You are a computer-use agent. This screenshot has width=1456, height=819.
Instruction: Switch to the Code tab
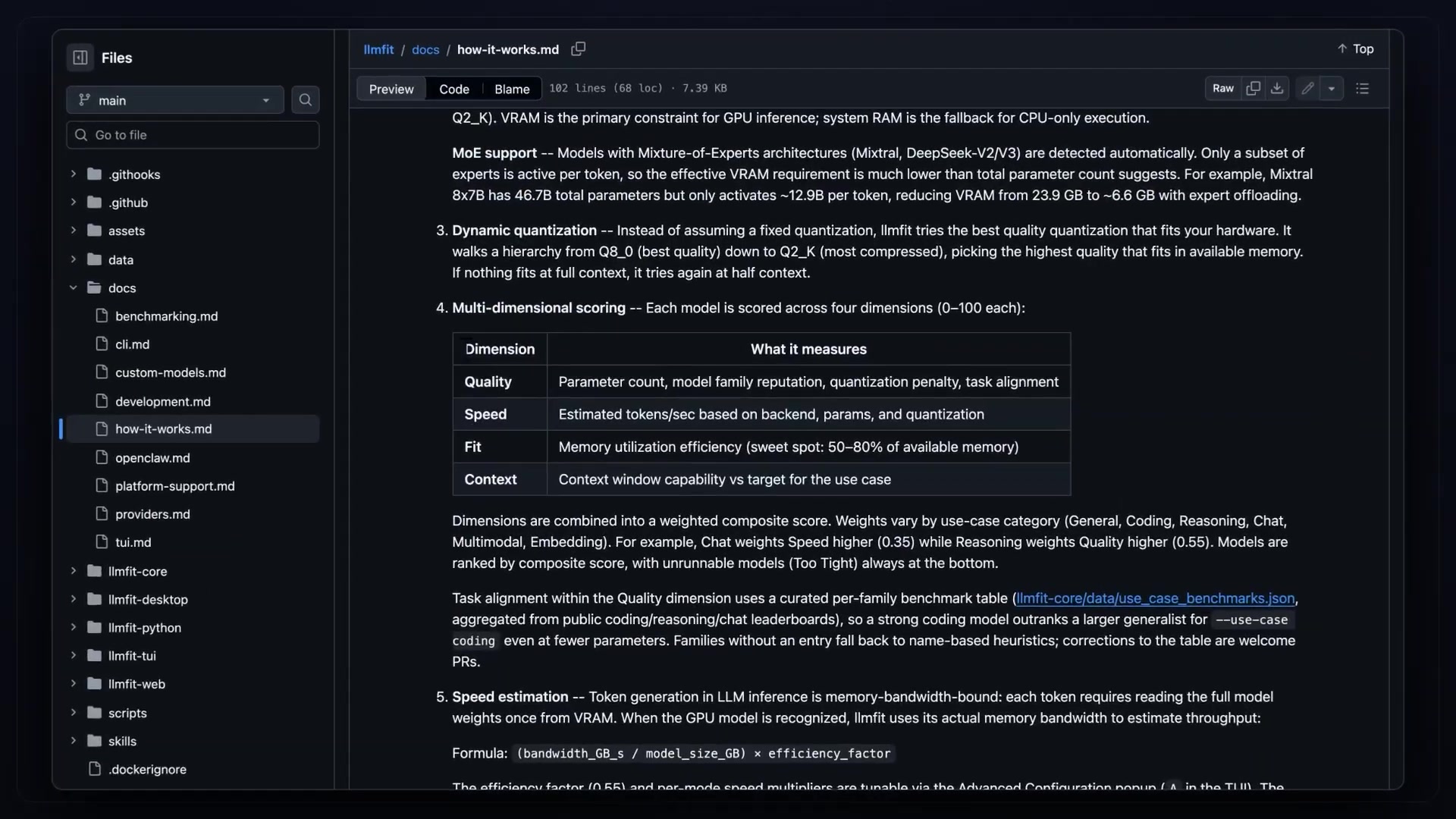coord(454,89)
